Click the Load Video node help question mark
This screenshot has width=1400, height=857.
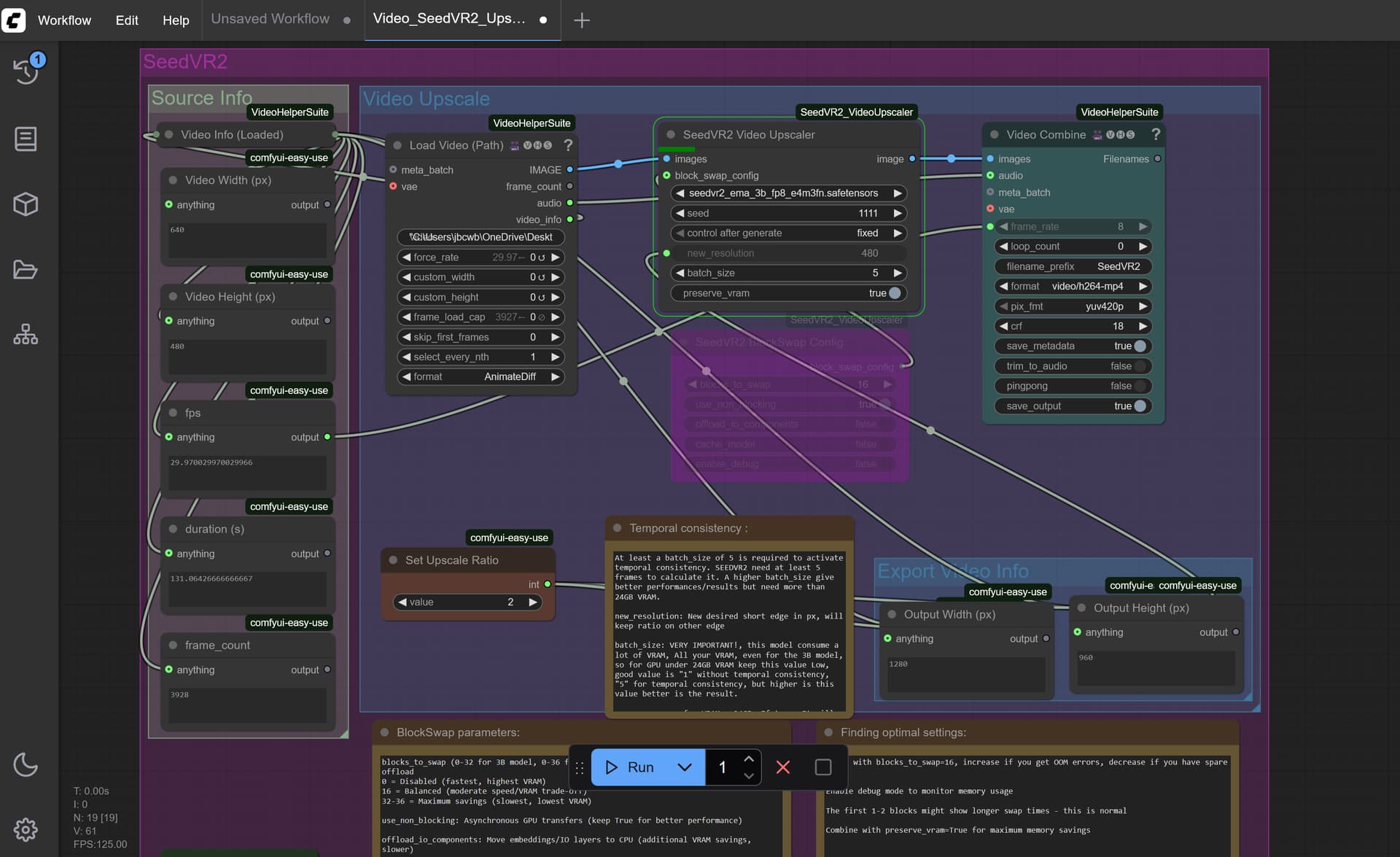tap(568, 145)
